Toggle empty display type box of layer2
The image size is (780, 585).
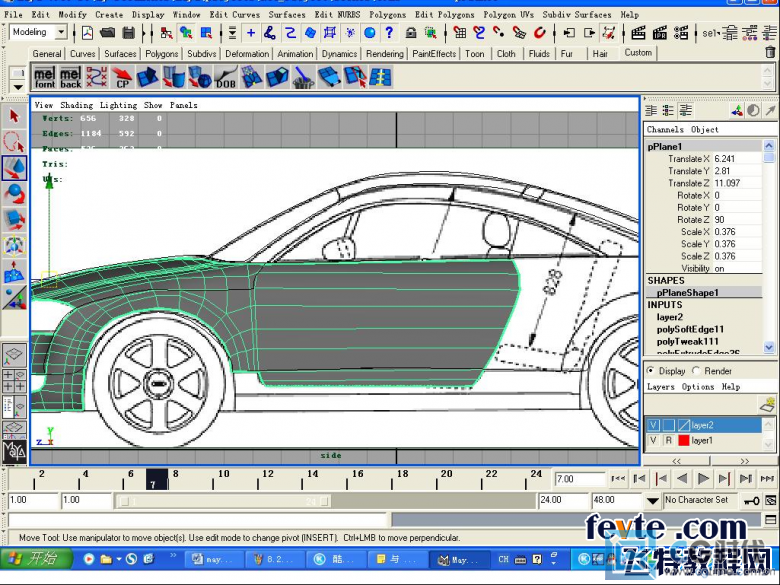point(669,425)
